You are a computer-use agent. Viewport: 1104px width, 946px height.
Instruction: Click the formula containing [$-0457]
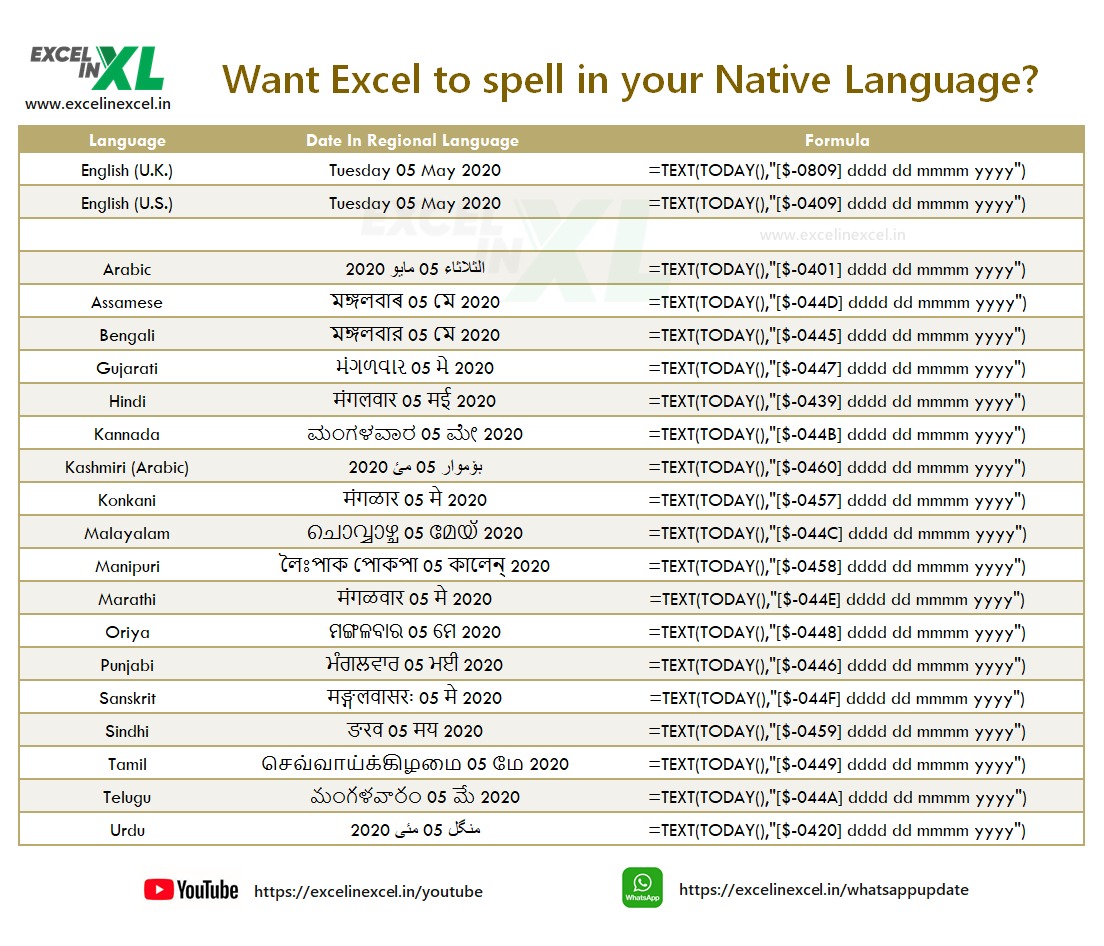click(837, 500)
